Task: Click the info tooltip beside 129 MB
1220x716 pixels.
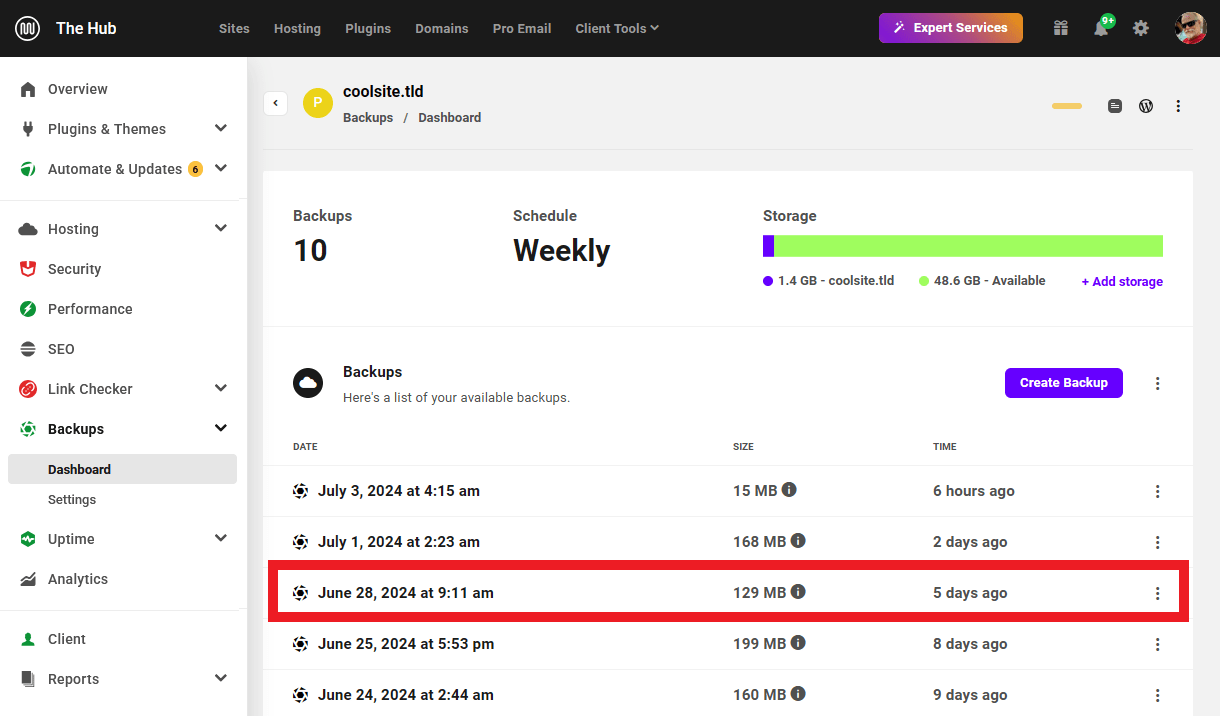Action: (x=798, y=592)
